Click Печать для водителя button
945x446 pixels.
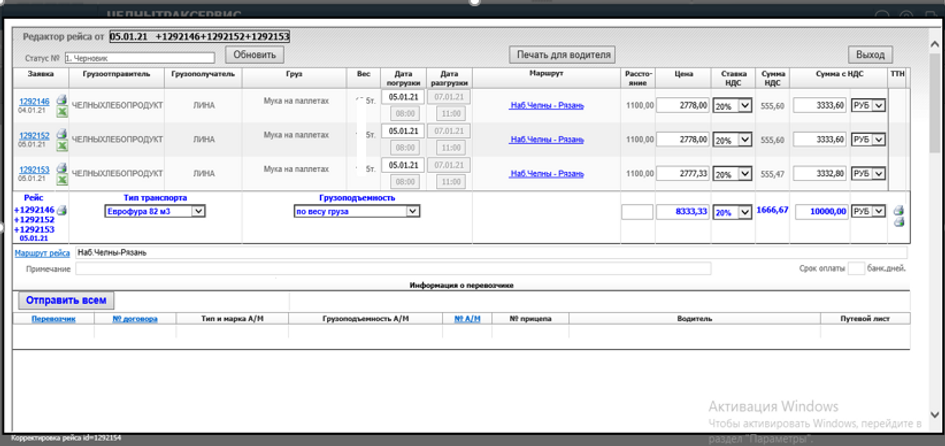point(562,55)
